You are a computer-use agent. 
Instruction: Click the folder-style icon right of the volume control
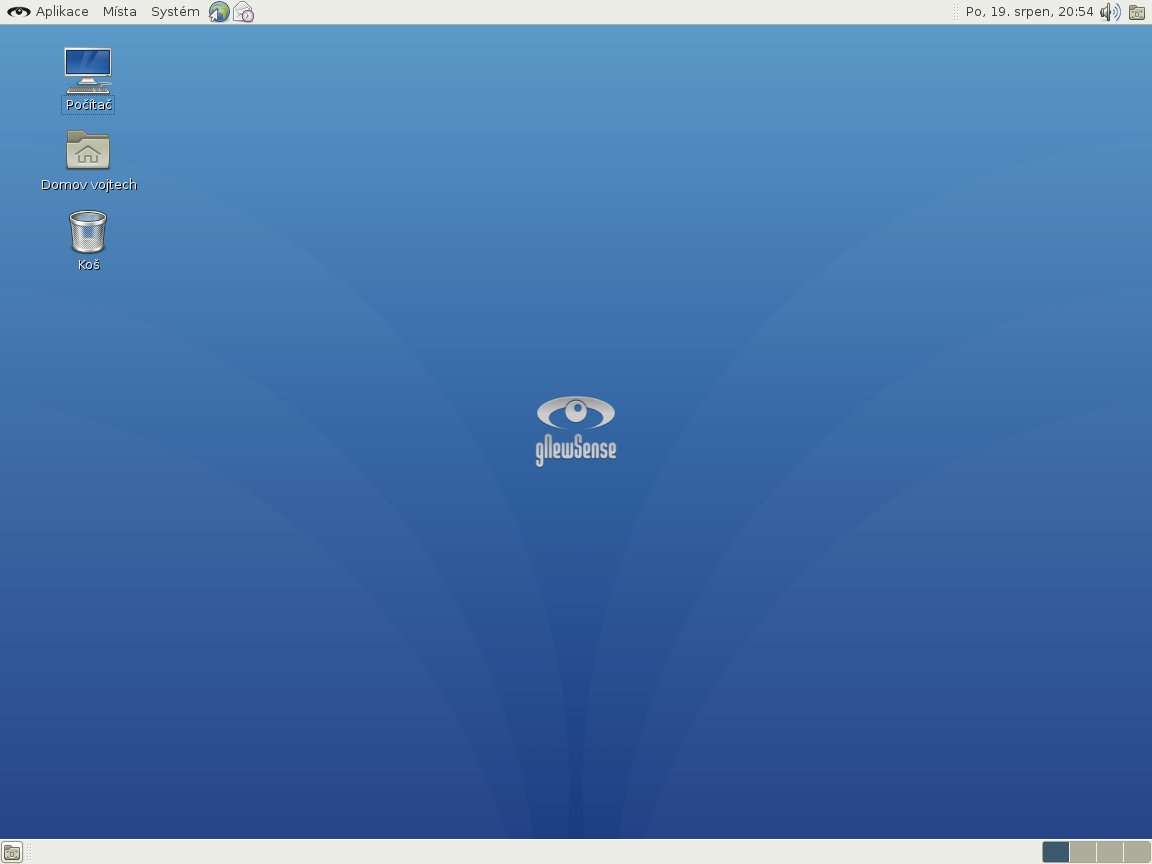click(x=1137, y=12)
